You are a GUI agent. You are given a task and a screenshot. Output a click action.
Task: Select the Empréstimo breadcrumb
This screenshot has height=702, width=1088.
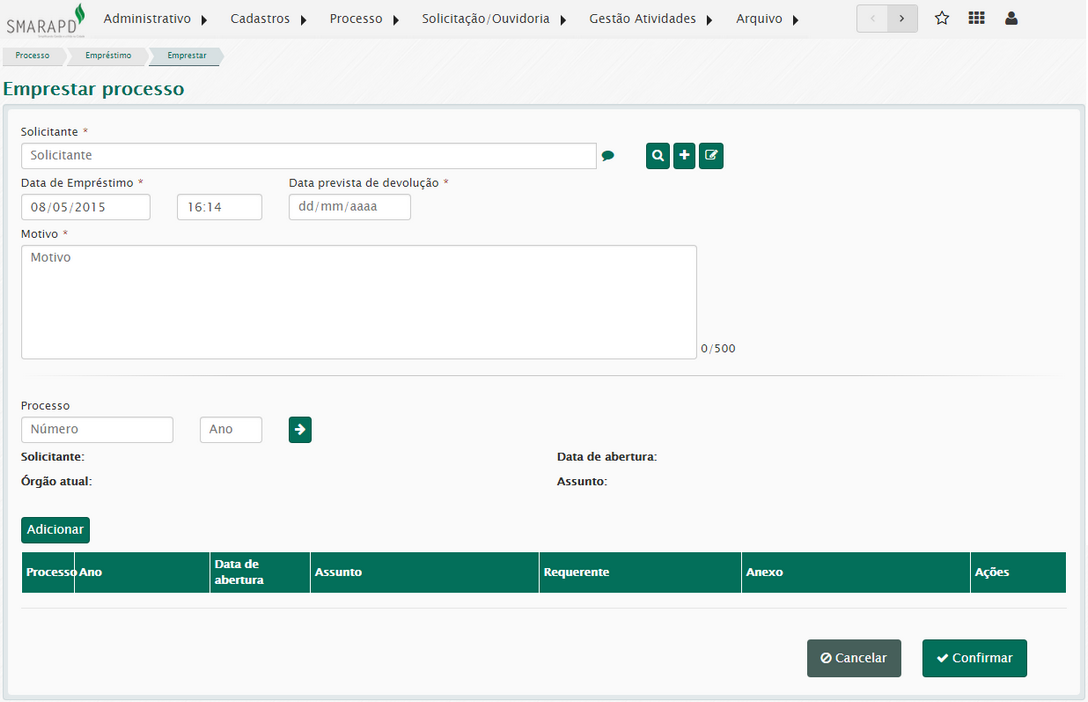pos(108,56)
